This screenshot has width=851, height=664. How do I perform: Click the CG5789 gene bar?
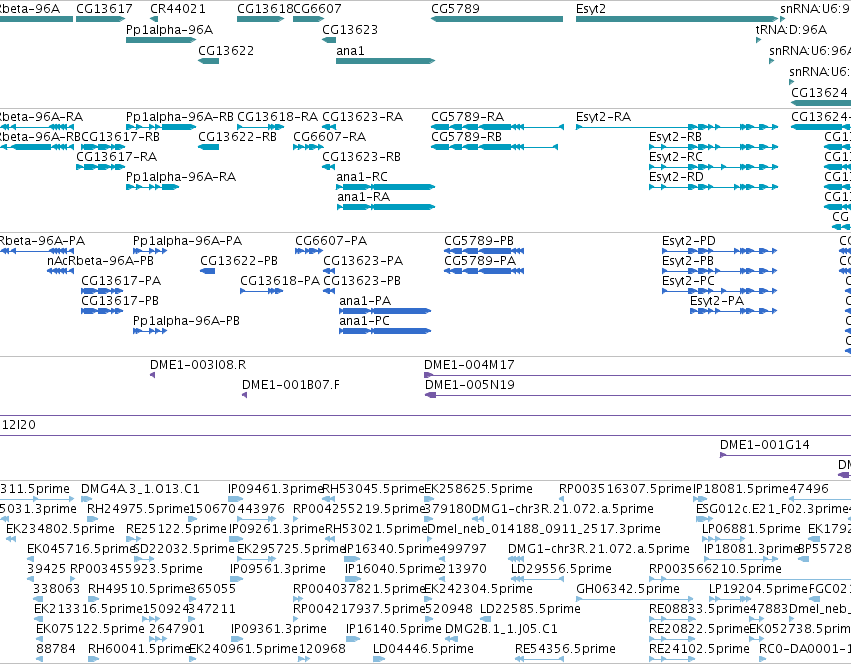[497, 19]
